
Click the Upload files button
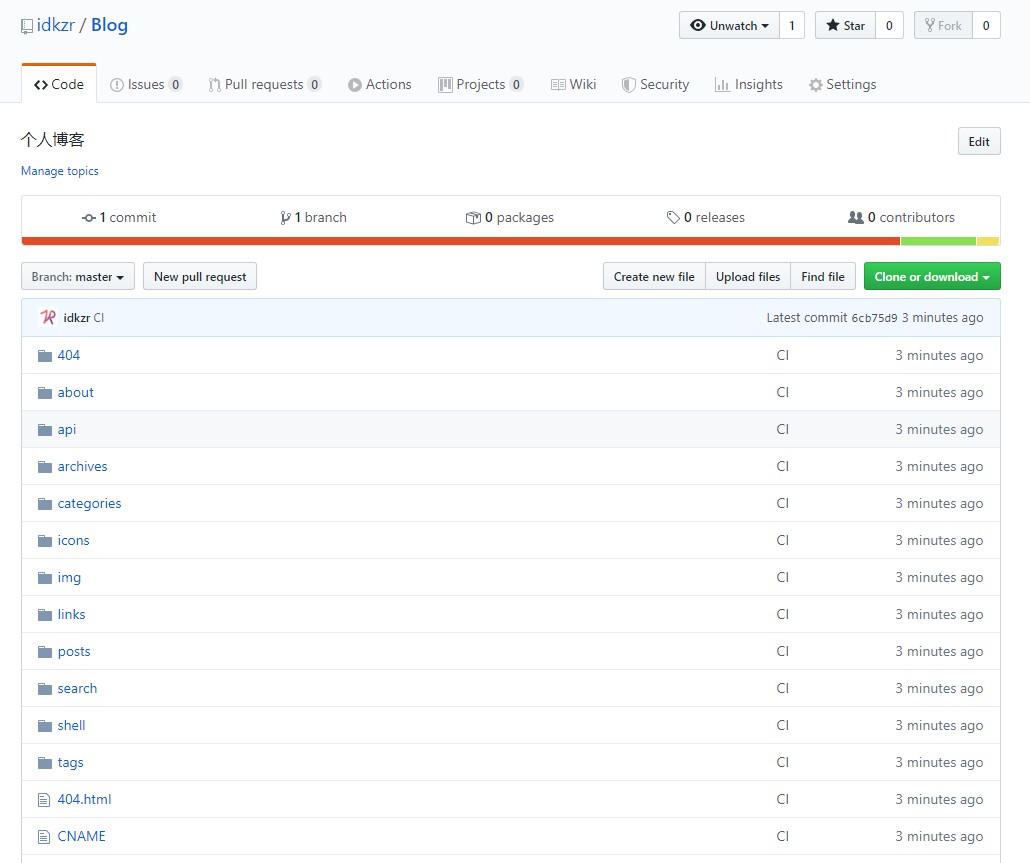pos(747,277)
